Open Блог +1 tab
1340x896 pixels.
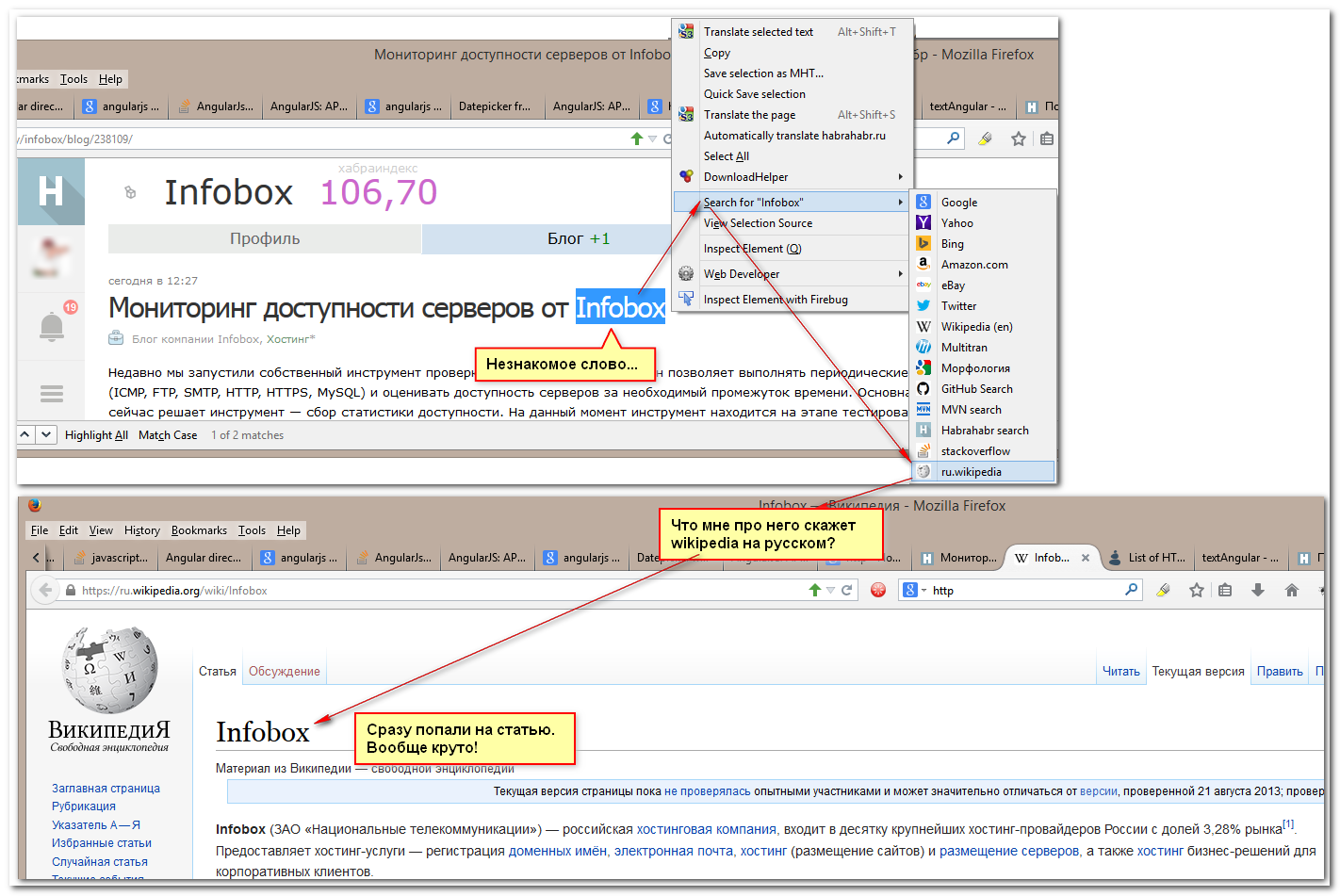tap(579, 239)
